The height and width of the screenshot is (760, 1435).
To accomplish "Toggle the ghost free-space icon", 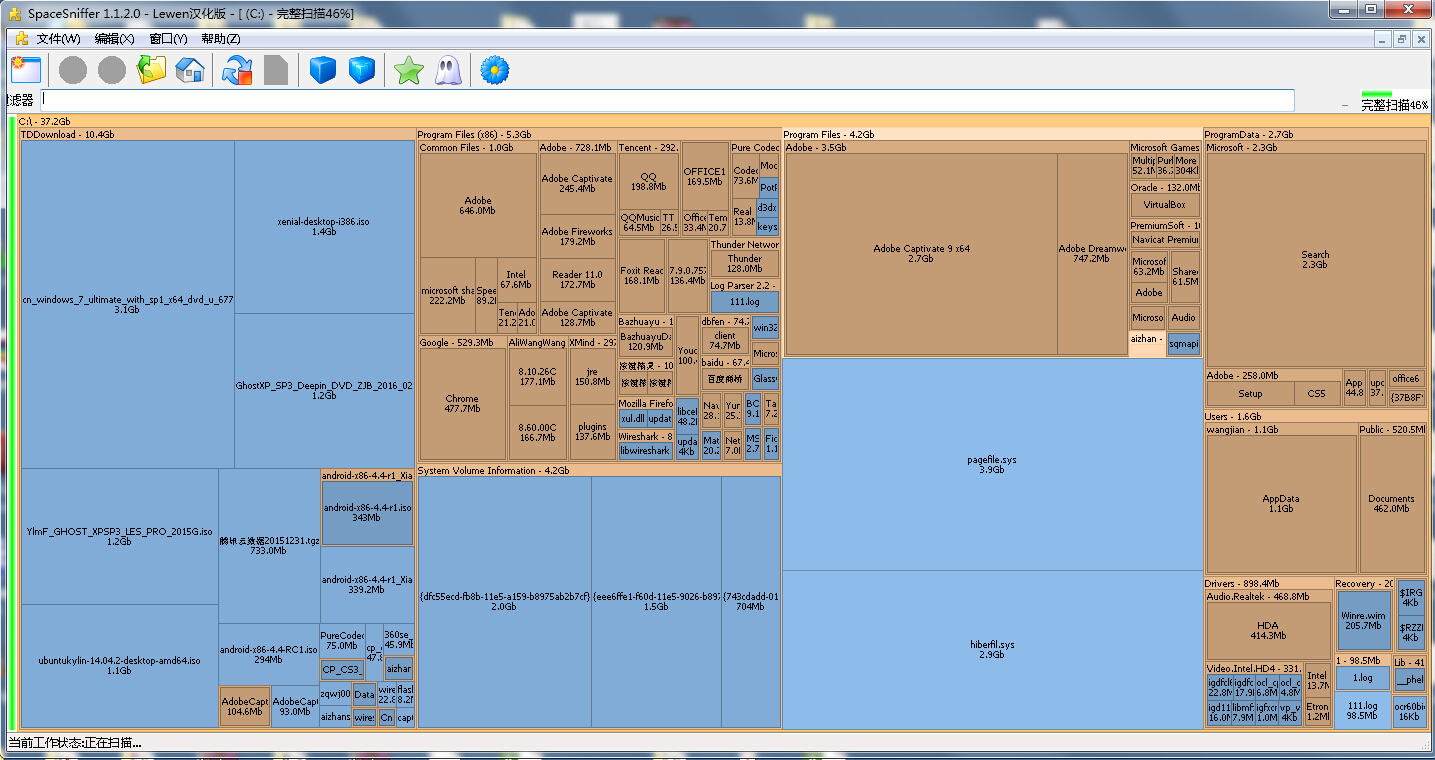I will point(447,70).
